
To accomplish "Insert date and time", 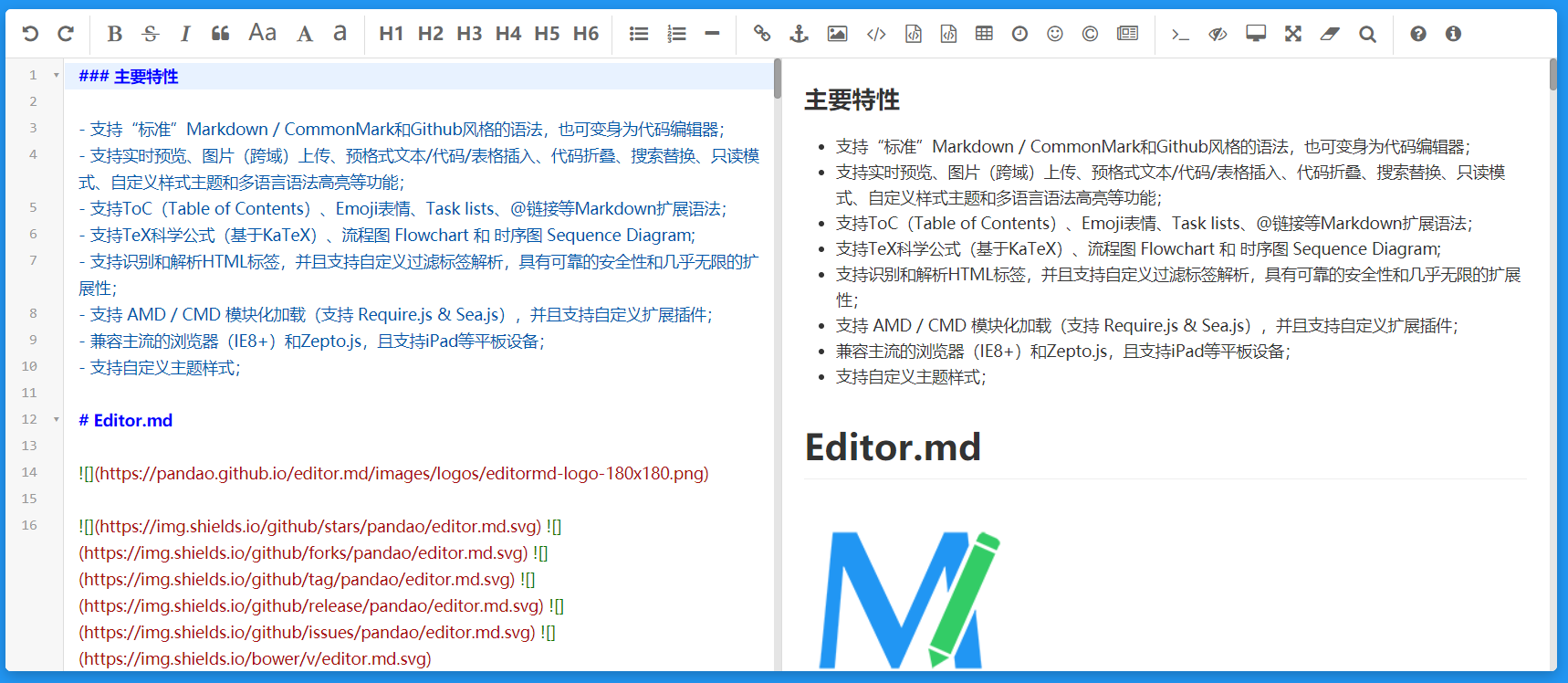I will coord(1019,34).
